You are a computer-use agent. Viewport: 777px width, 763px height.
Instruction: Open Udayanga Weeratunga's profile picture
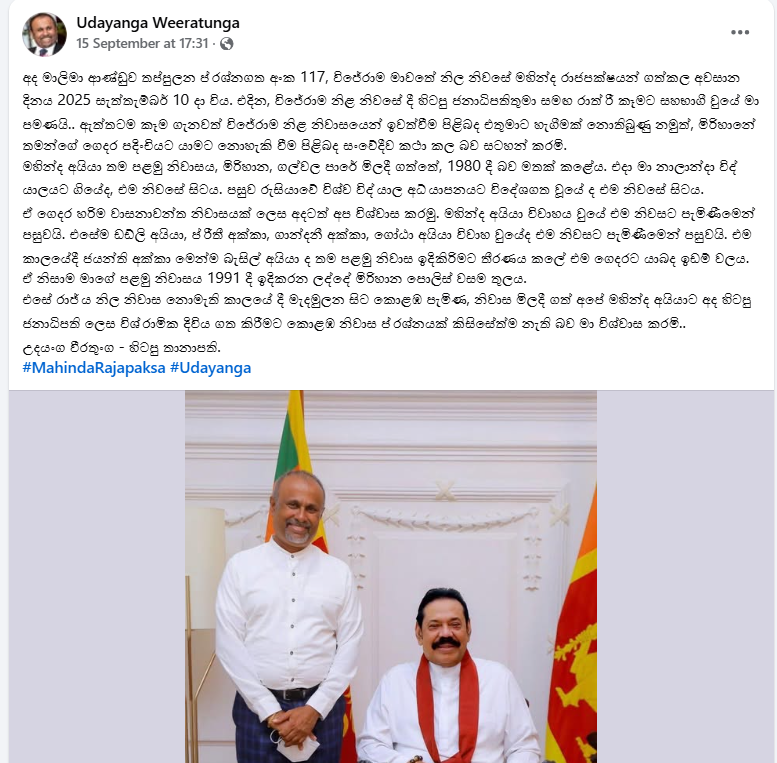click(44, 34)
